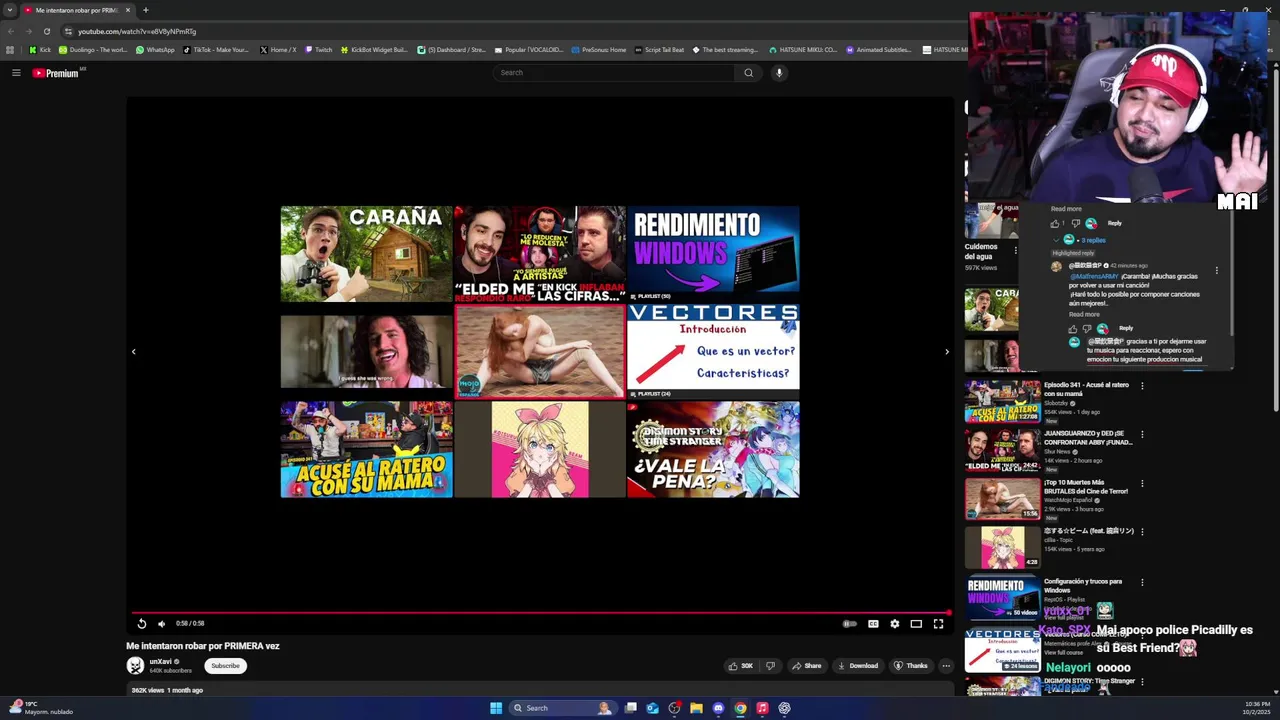Image resolution: width=1280 pixels, height=720 pixels.
Task: Play the DIGIMON STORY ¿Vale la pena? end-screen video
Action: (x=713, y=449)
